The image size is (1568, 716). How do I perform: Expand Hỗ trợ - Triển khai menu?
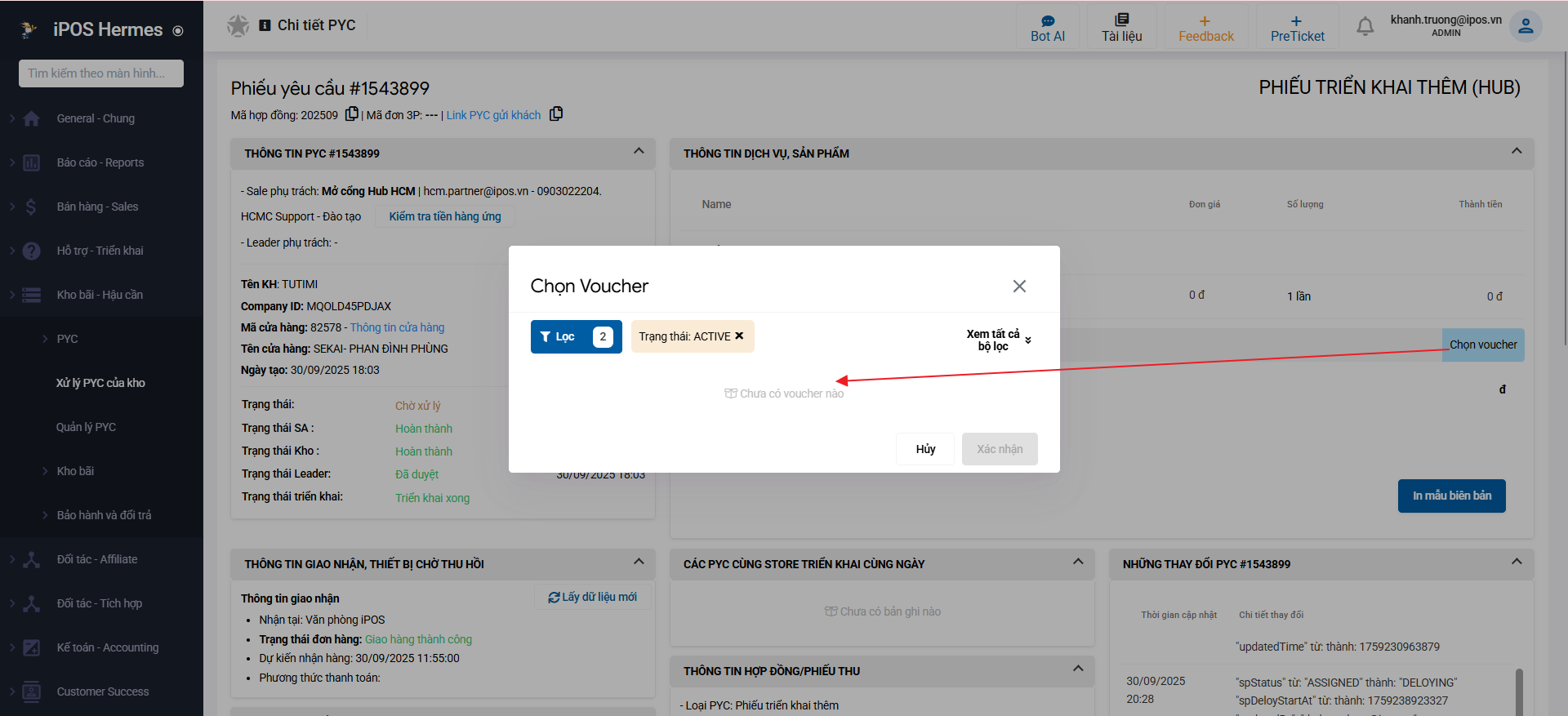[101, 251]
